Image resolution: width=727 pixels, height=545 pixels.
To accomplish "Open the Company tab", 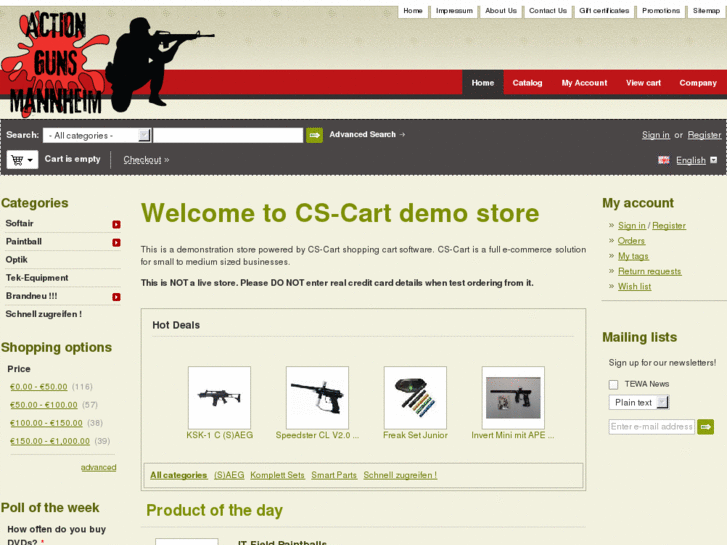I will [698, 83].
